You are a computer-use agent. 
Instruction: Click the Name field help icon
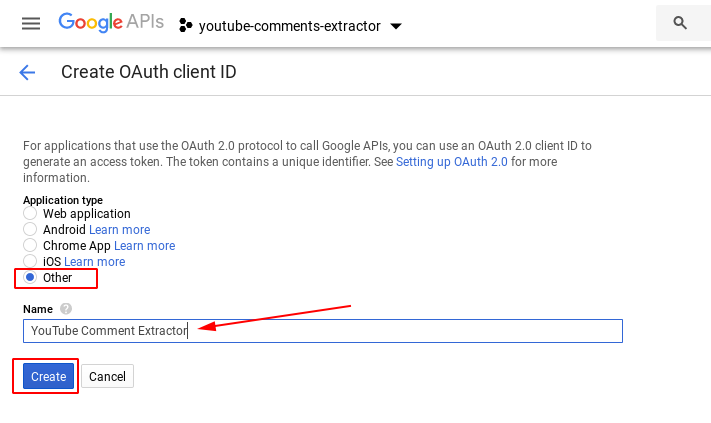[66, 310]
